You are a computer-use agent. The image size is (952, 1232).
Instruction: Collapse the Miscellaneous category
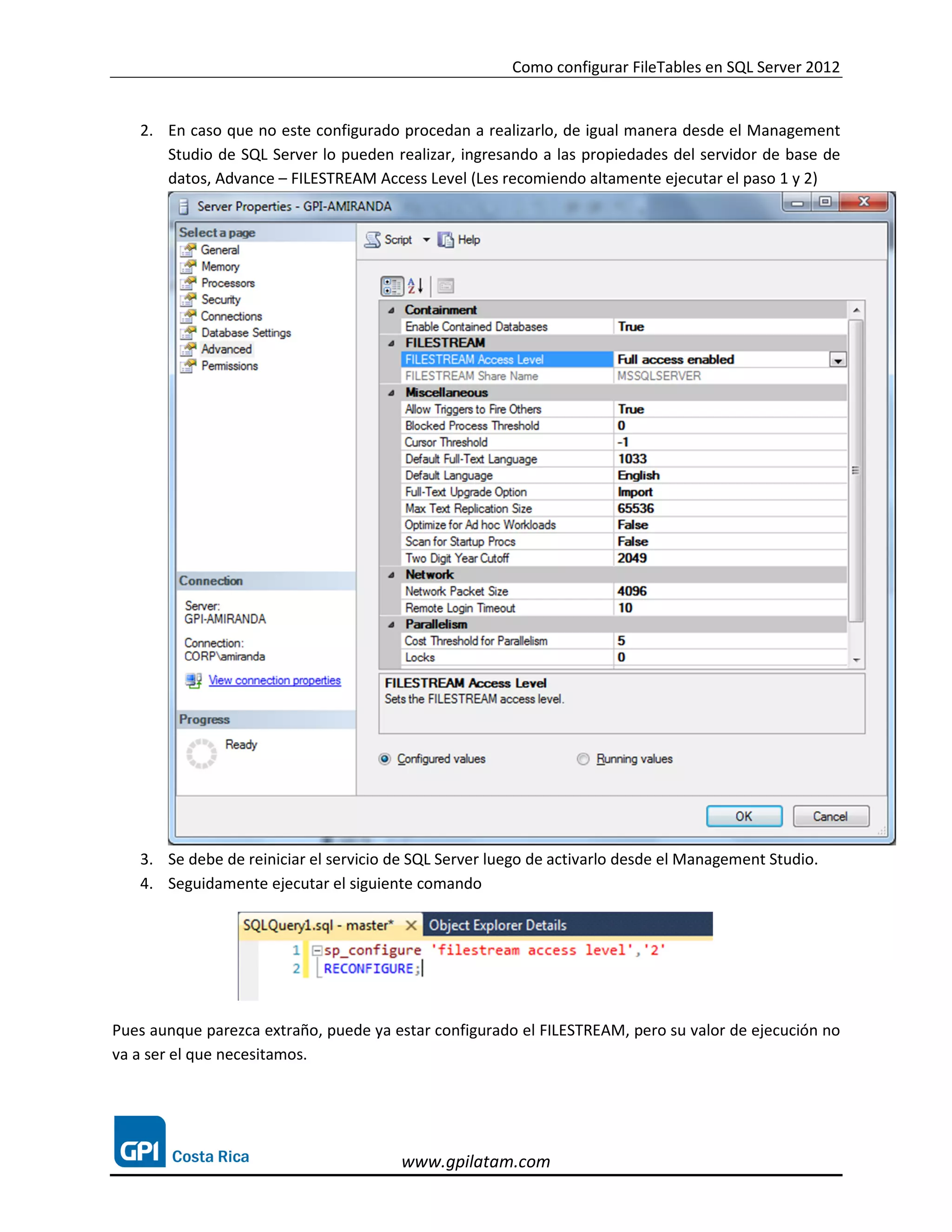[391, 393]
